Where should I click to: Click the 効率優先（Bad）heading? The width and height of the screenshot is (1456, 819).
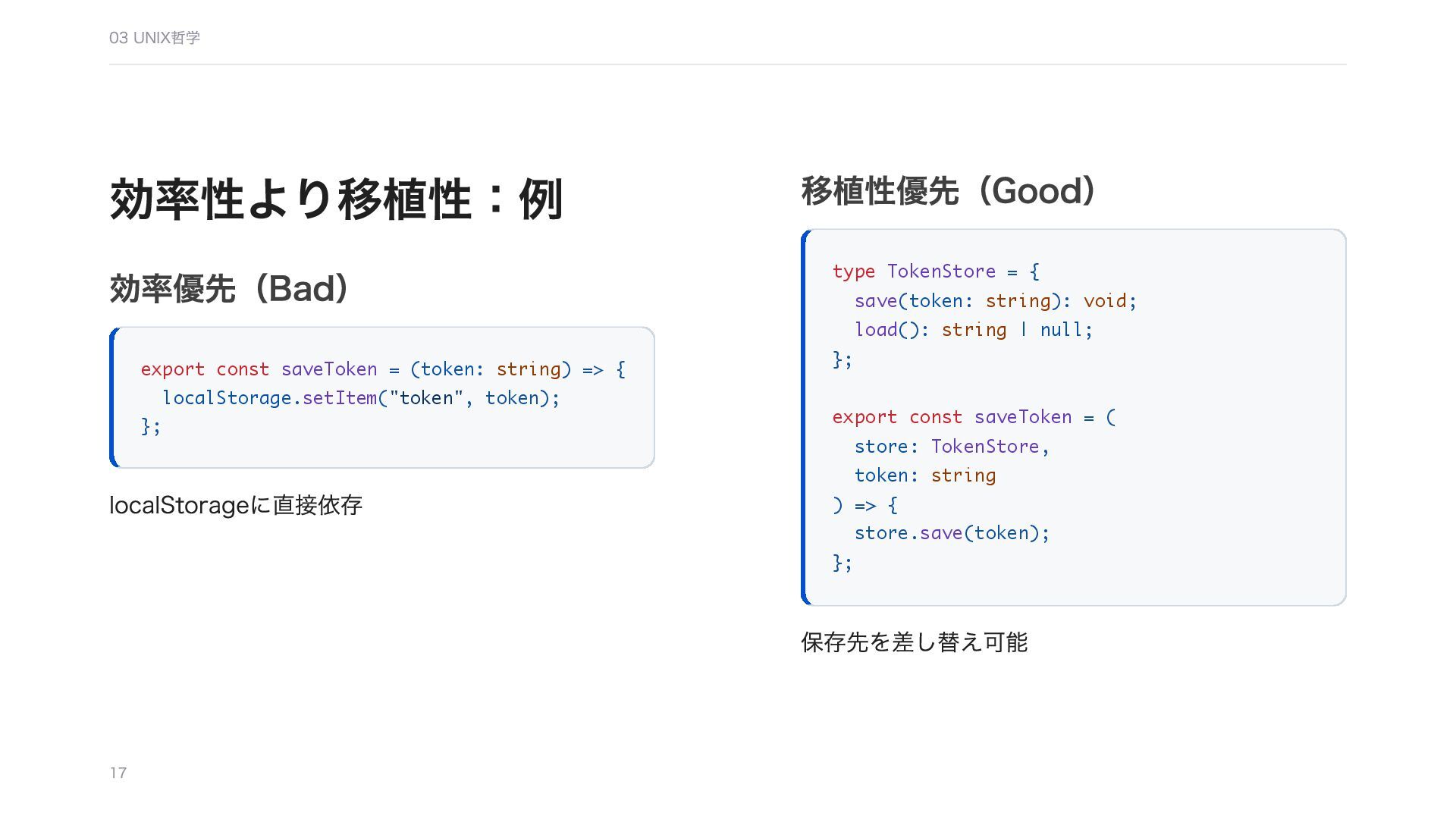pos(230,289)
